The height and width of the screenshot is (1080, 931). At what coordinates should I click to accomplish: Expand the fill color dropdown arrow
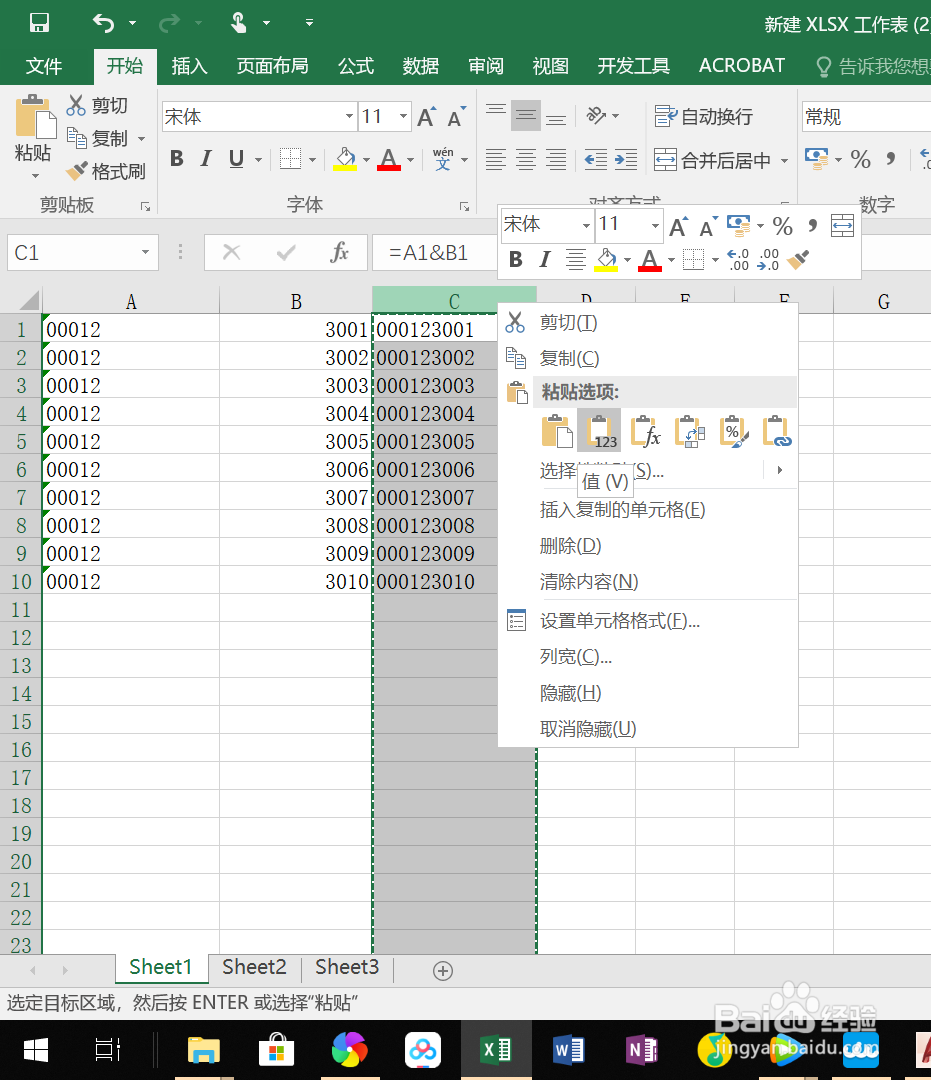[x=366, y=159]
